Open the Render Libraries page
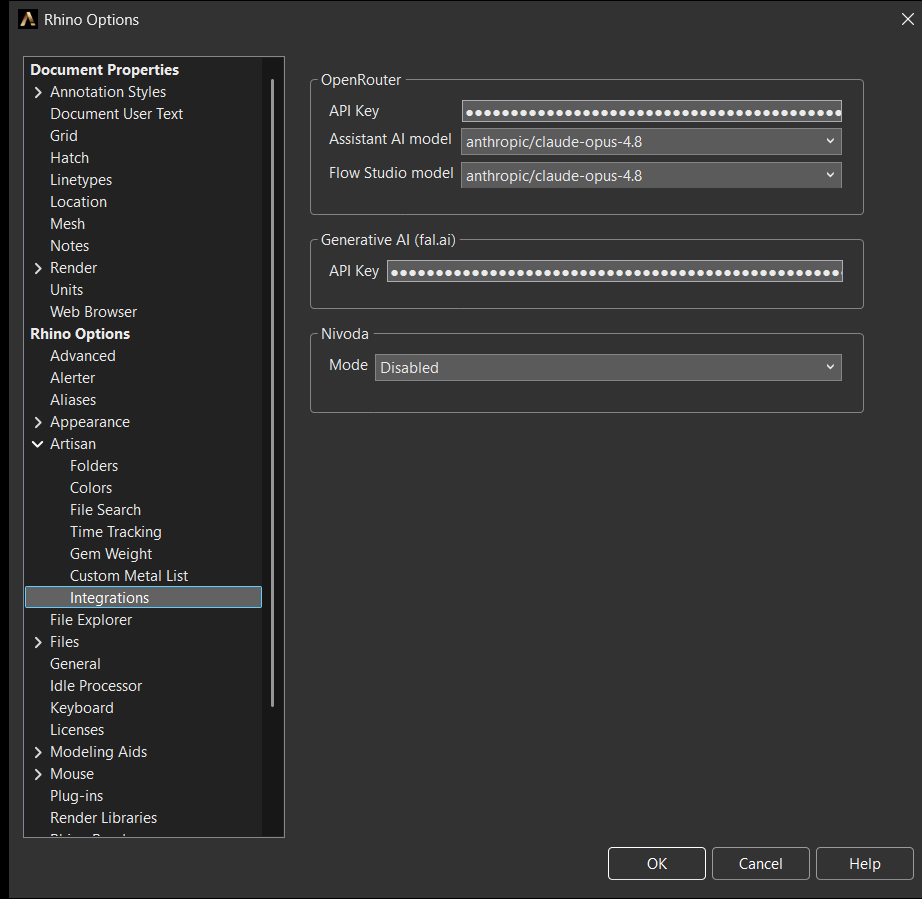This screenshot has width=922, height=899. [x=103, y=818]
